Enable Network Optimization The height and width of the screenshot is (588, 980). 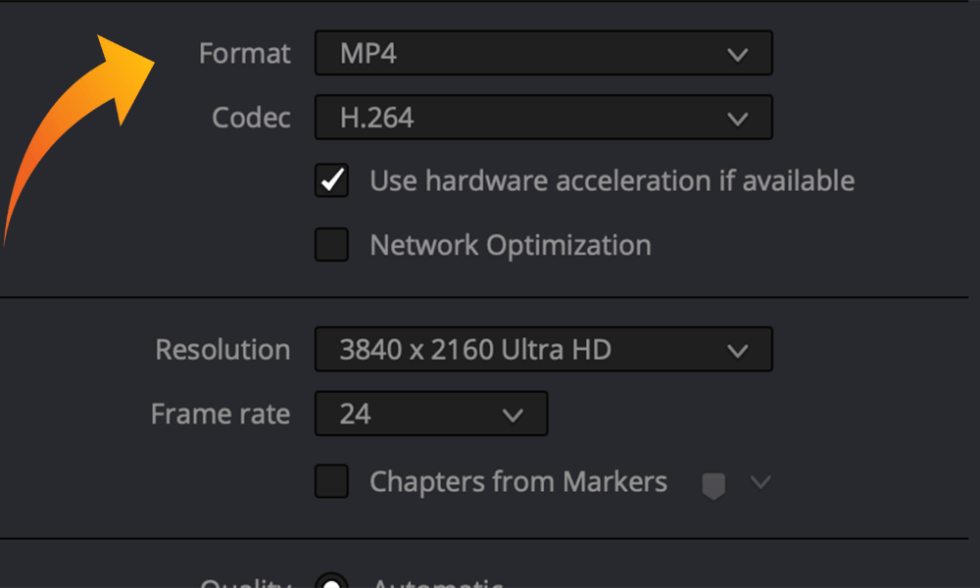pos(331,244)
